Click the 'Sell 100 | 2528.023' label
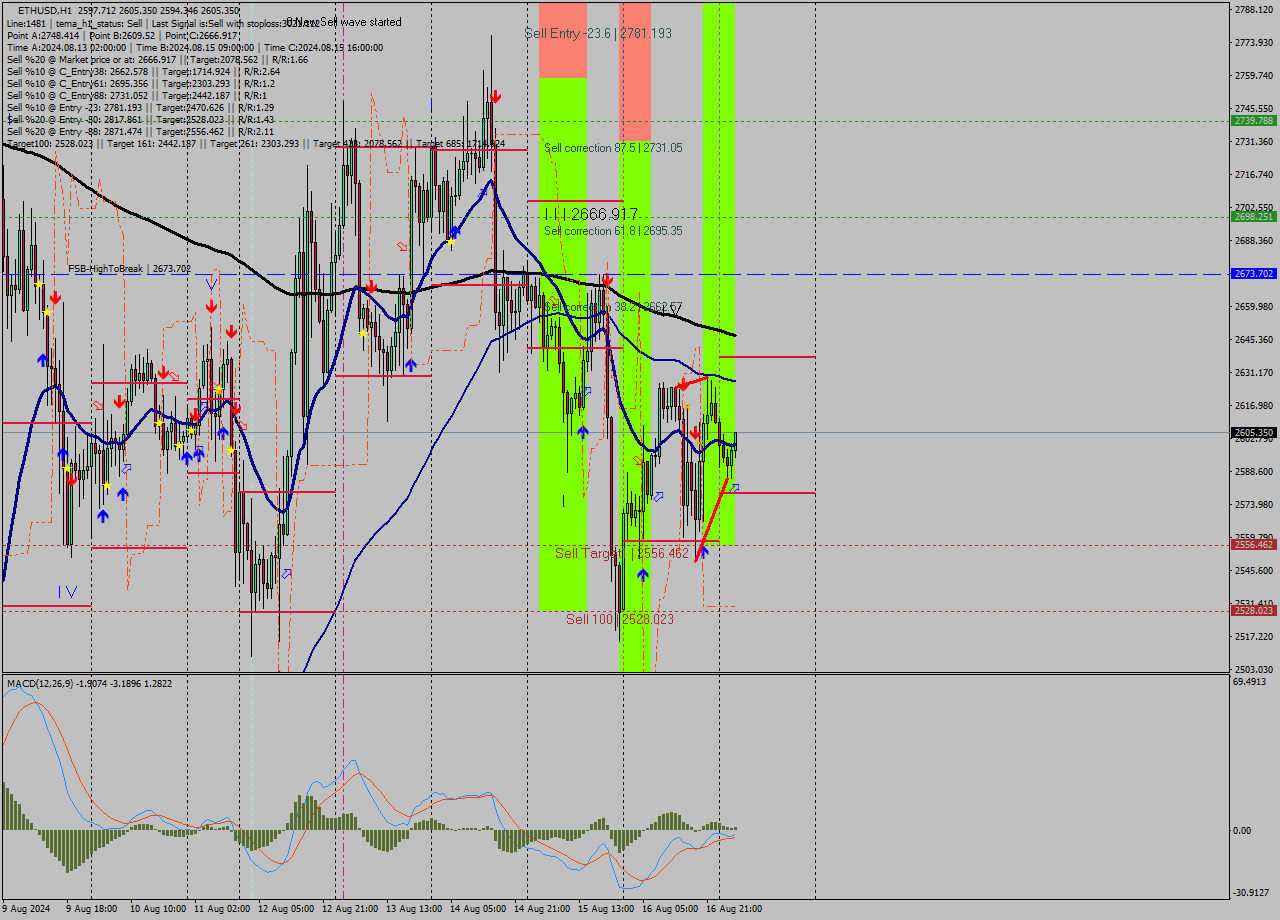Image resolution: width=1280 pixels, height=920 pixels. click(x=620, y=619)
